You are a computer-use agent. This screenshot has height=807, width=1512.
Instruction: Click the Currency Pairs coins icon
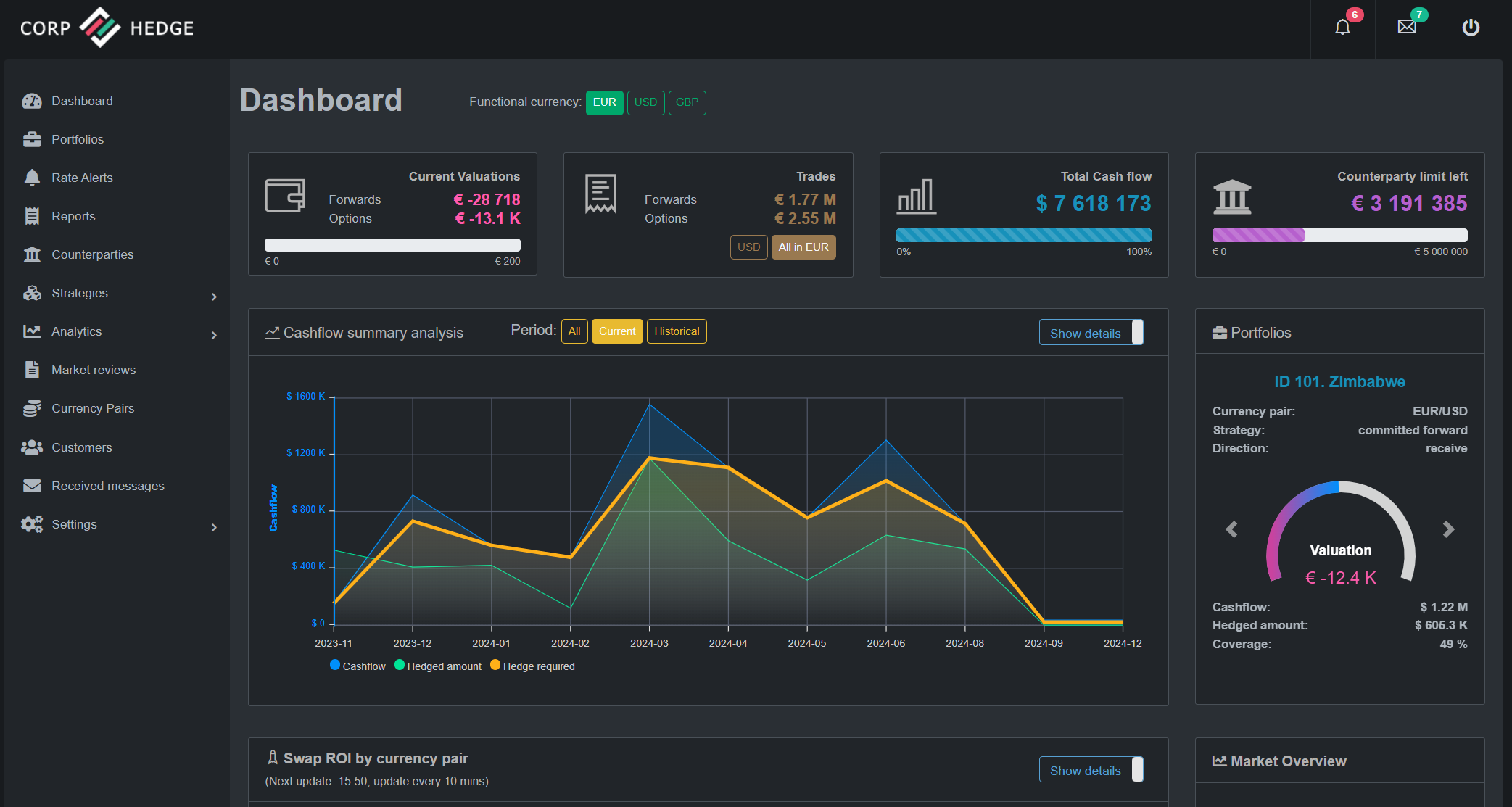coord(32,408)
